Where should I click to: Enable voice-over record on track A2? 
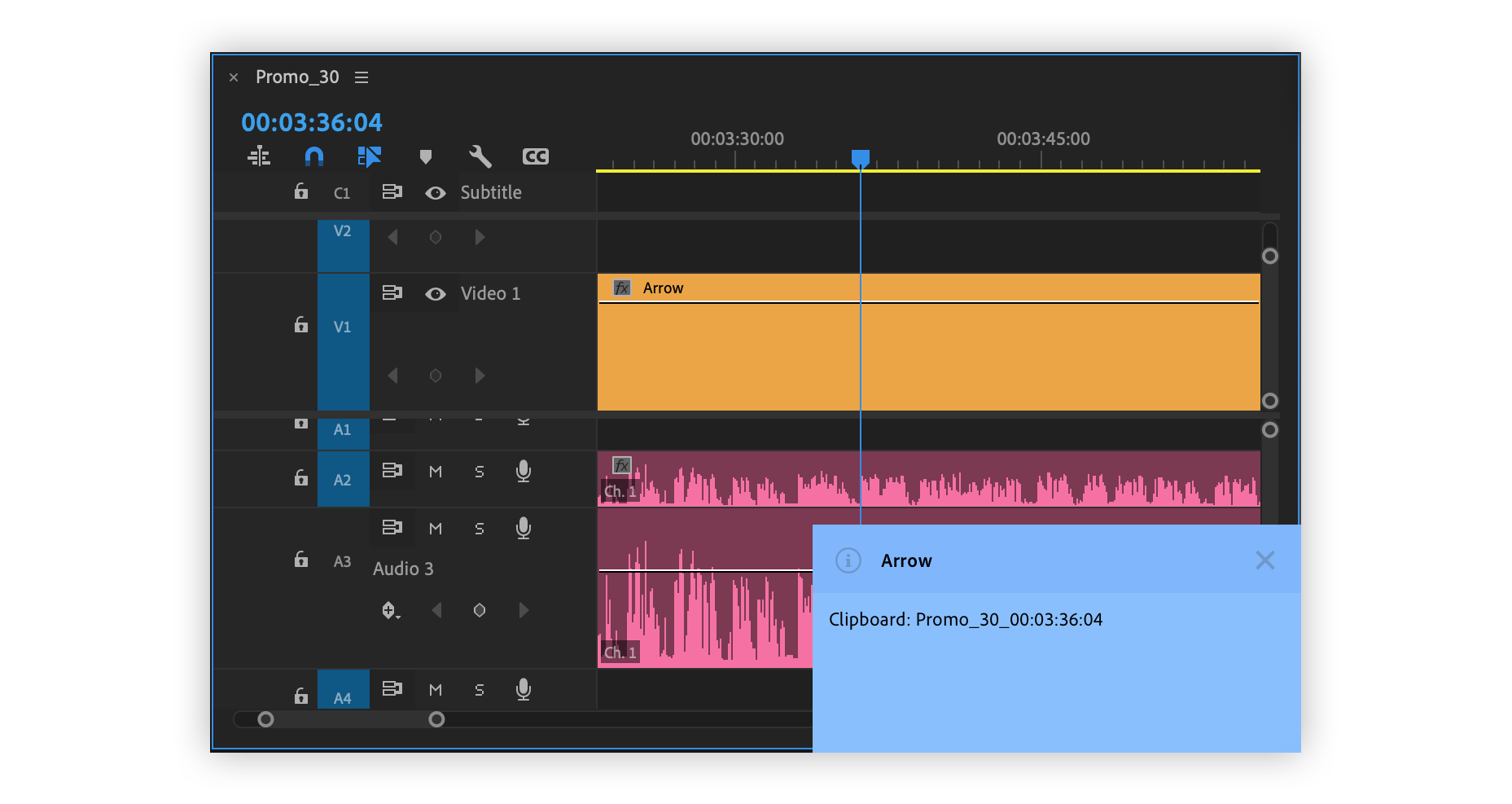pos(523,472)
